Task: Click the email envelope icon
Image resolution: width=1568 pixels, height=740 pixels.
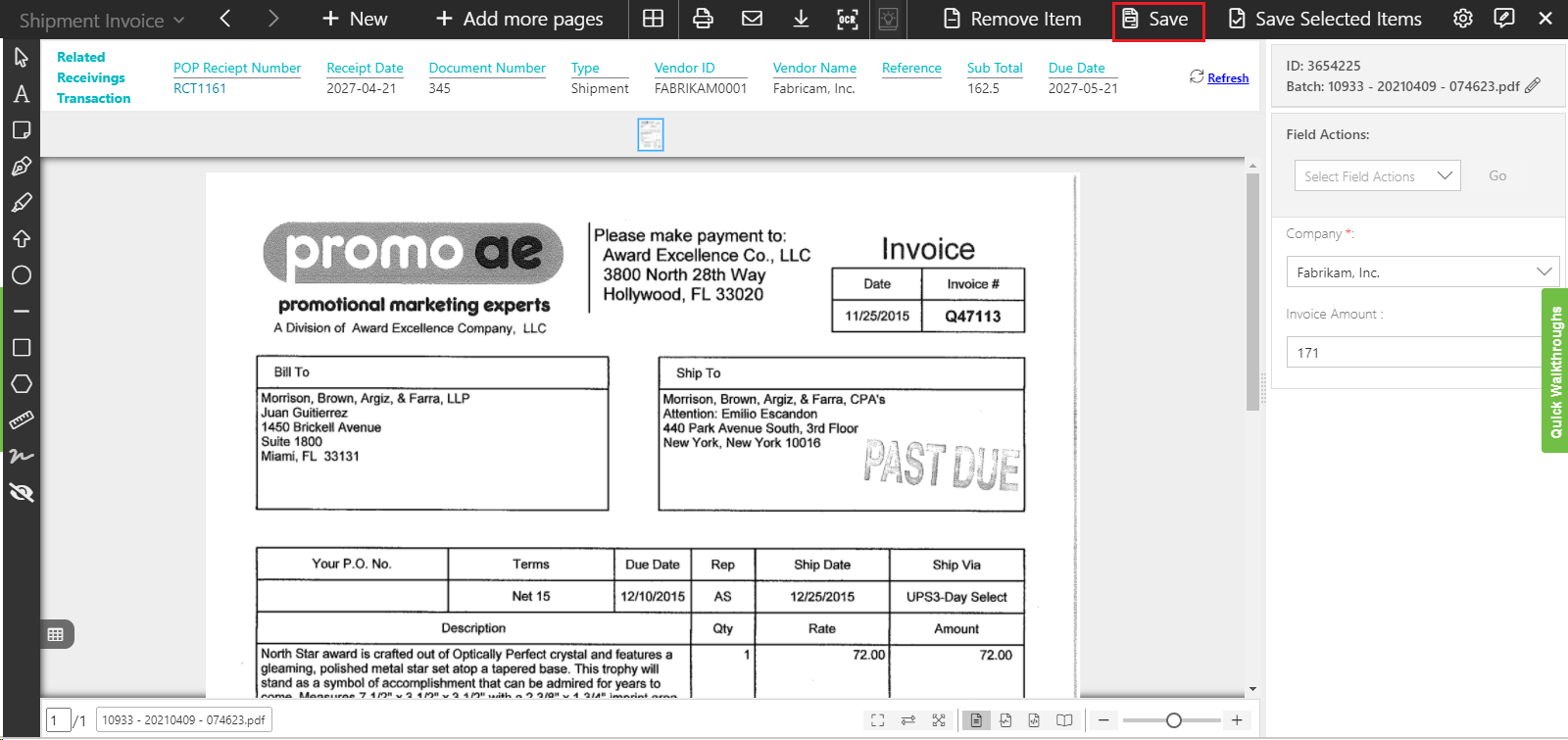Action: 752,19
